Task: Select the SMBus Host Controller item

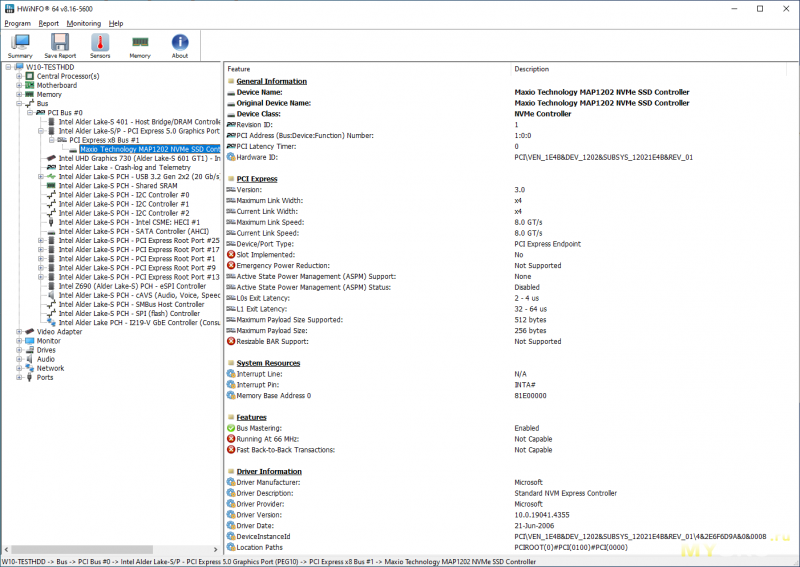Action: coord(131,305)
